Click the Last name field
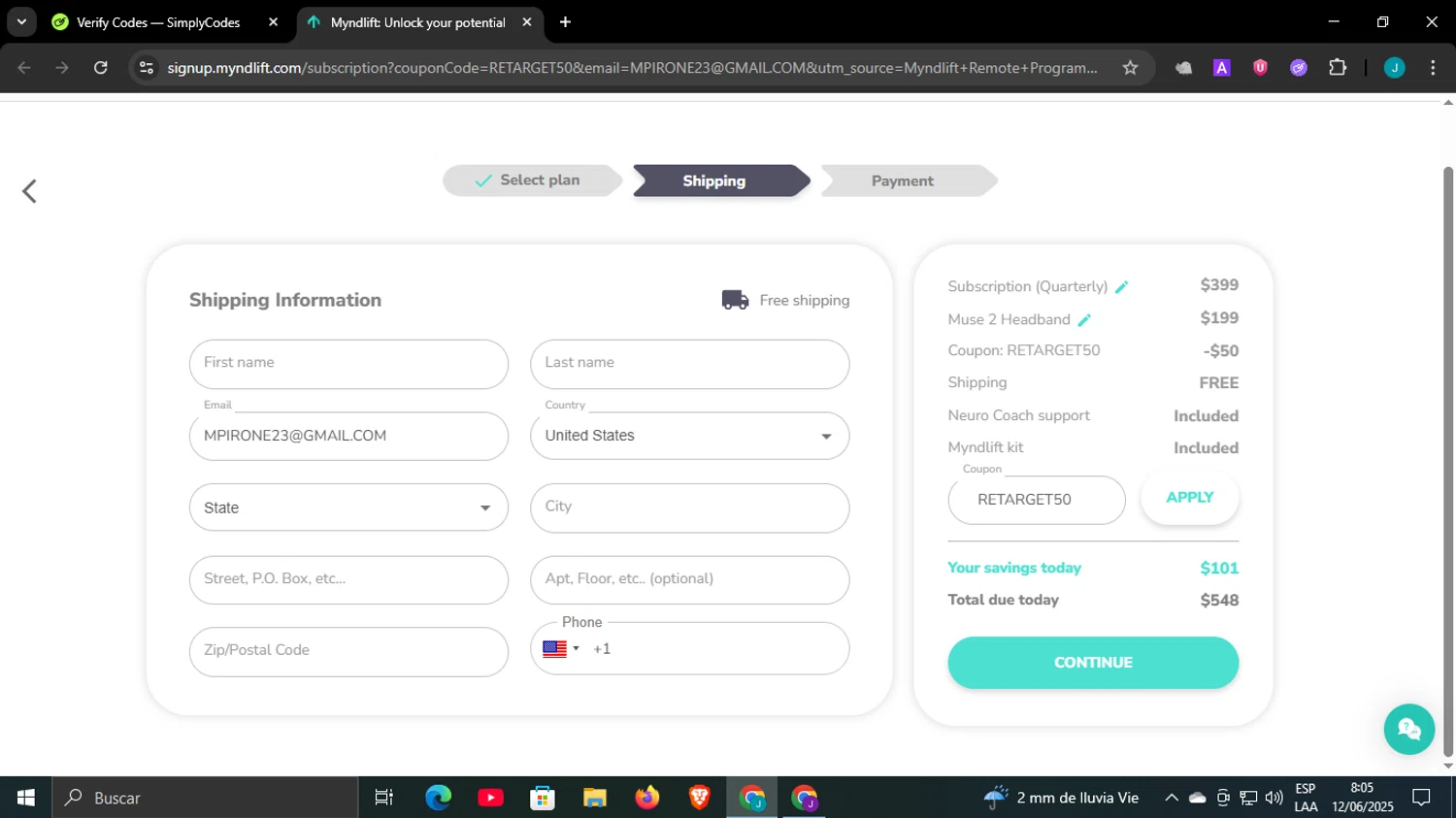The height and width of the screenshot is (818, 1456). click(690, 364)
